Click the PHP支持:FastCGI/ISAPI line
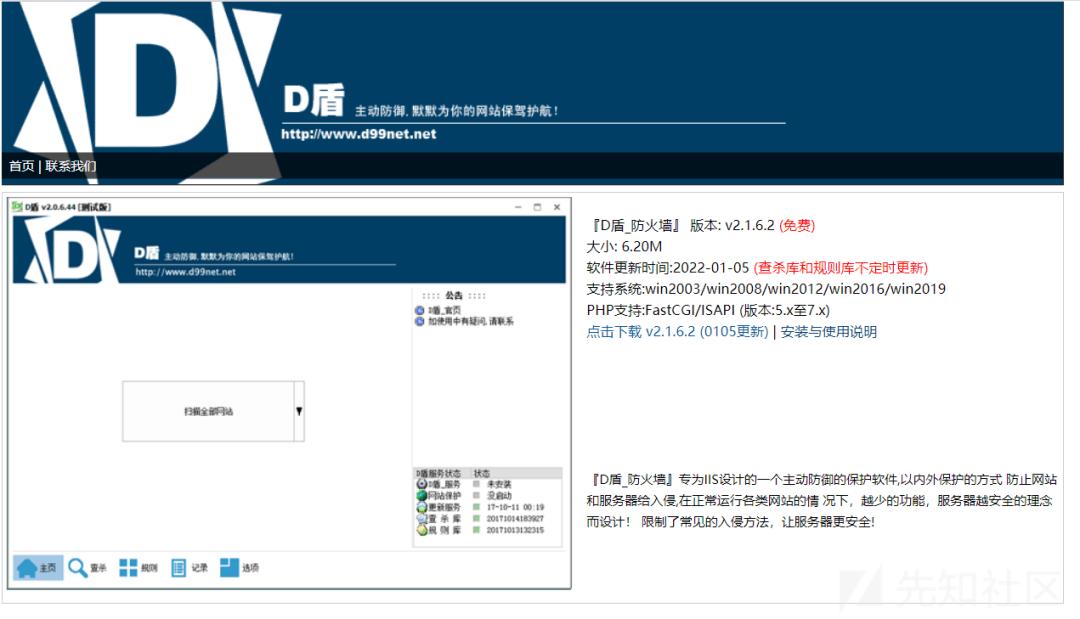The width and height of the screenshot is (1080, 619). [x=708, y=311]
